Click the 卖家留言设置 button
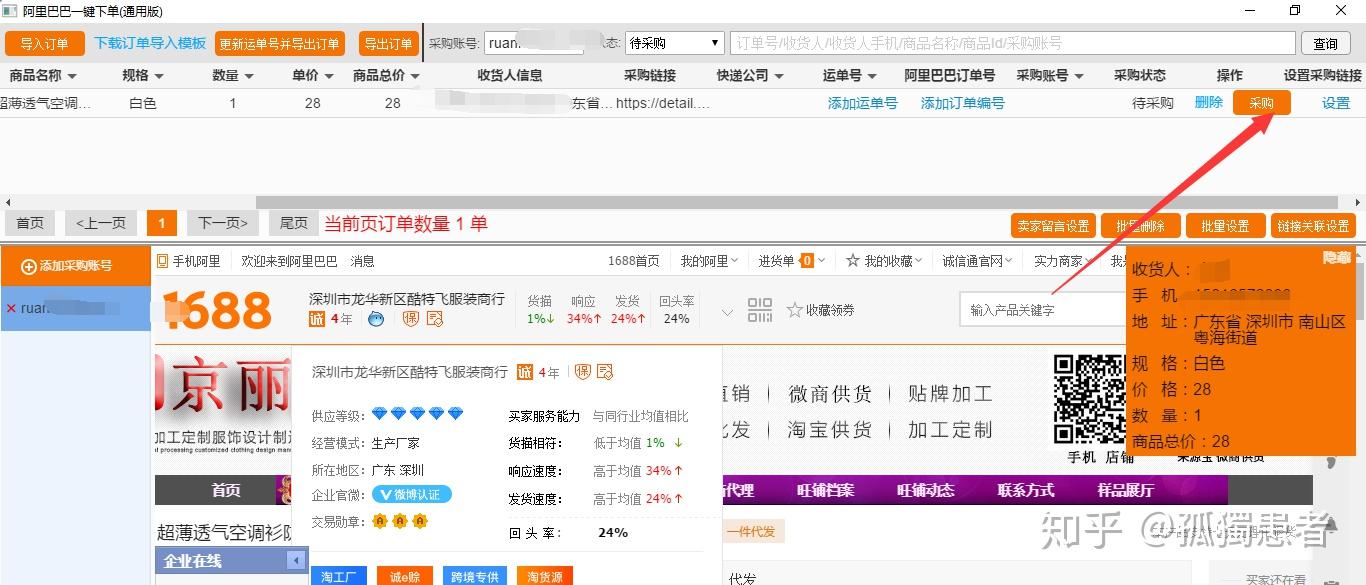 click(x=1054, y=226)
